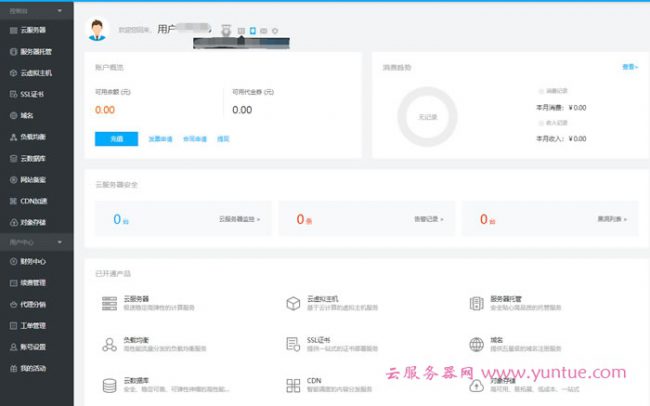The width and height of the screenshot is (650, 406).
Task: Click the 服务器托管 product icon
Action: click(x=476, y=303)
